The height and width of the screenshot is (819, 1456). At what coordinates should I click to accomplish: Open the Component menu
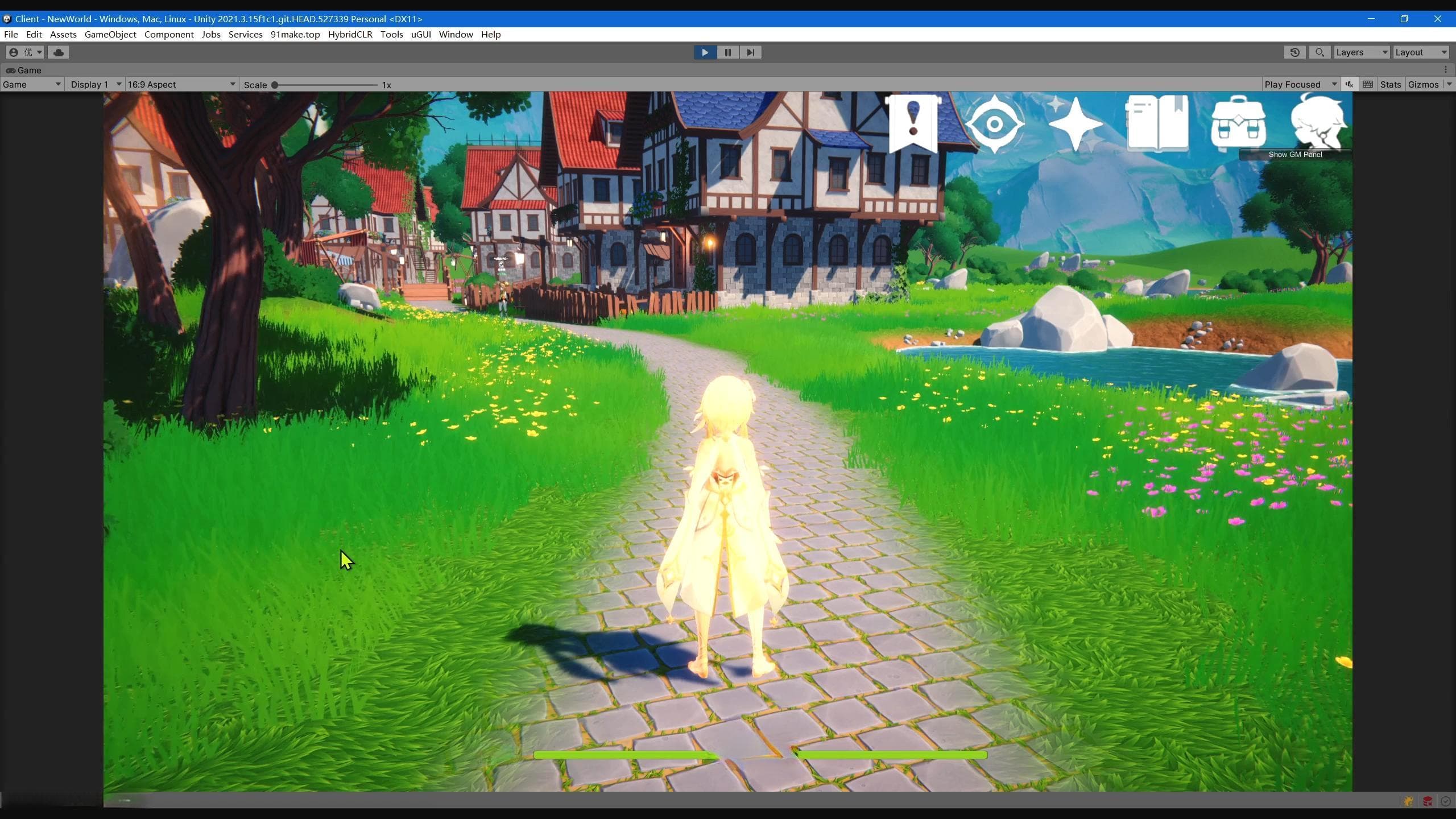click(x=169, y=35)
